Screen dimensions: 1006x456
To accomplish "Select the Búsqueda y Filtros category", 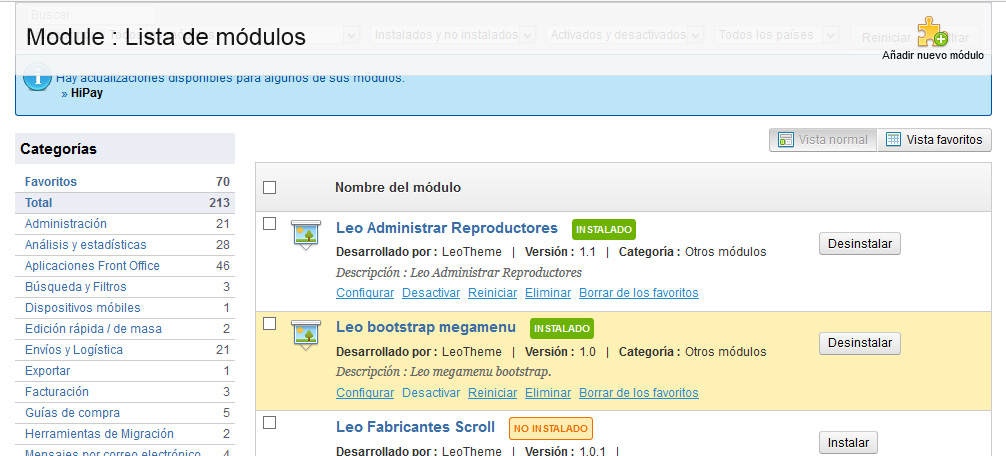I will click(125, 287).
